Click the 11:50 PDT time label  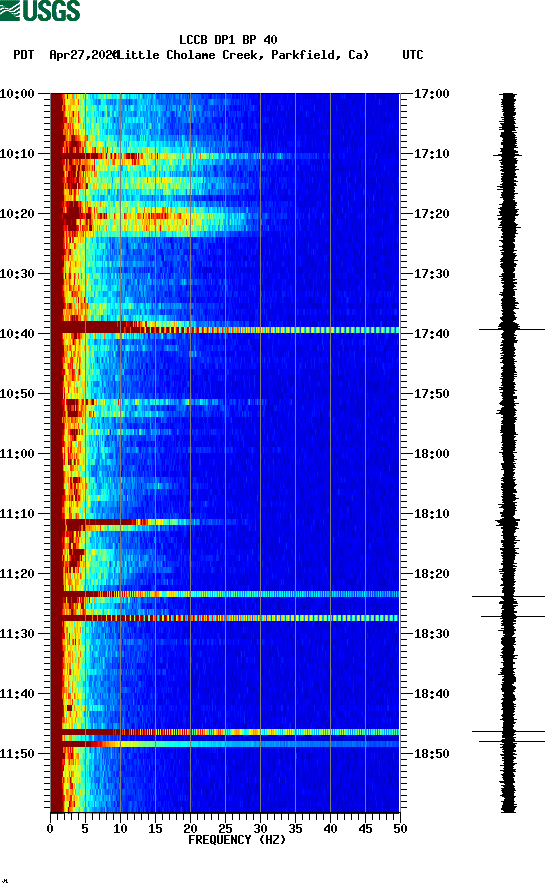tap(17, 754)
